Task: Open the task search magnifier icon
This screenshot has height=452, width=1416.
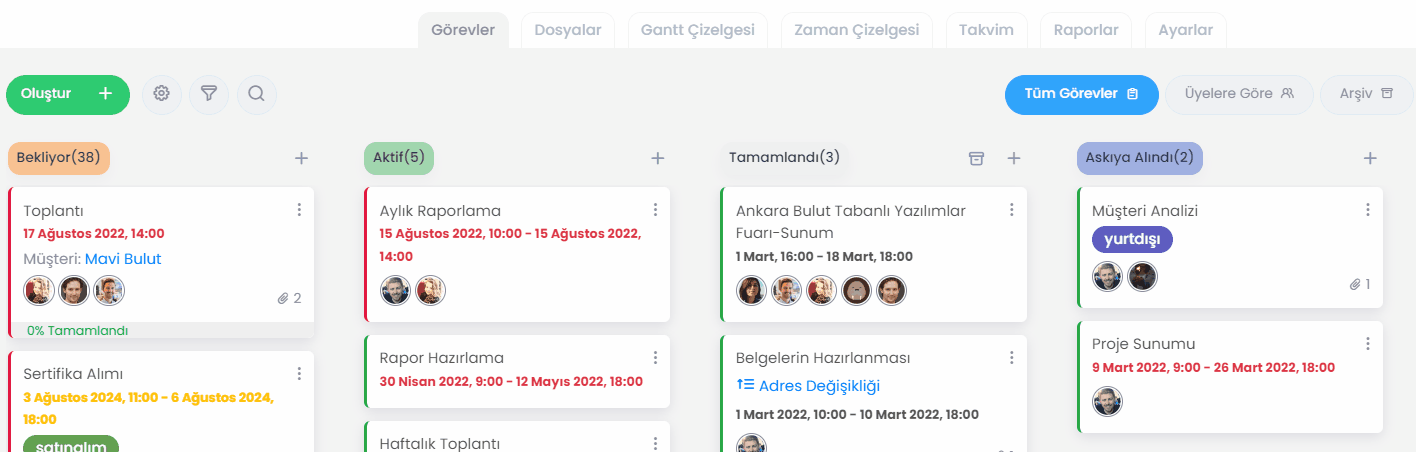Action: [257, 94]
